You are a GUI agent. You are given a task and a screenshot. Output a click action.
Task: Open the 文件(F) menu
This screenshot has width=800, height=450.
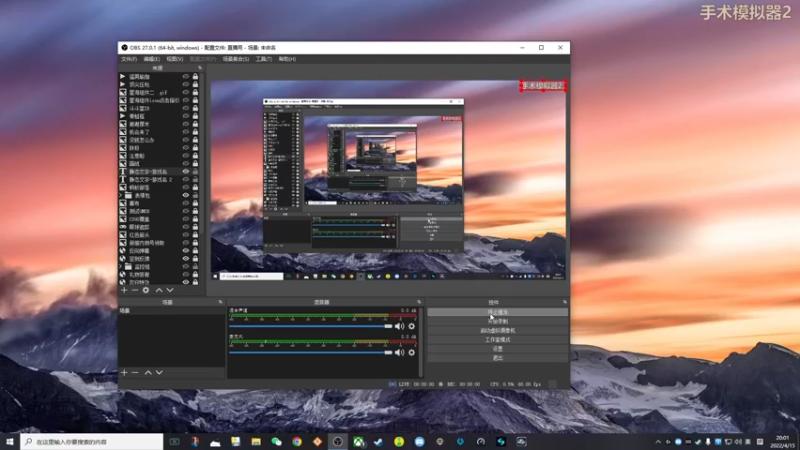point(129,59)
